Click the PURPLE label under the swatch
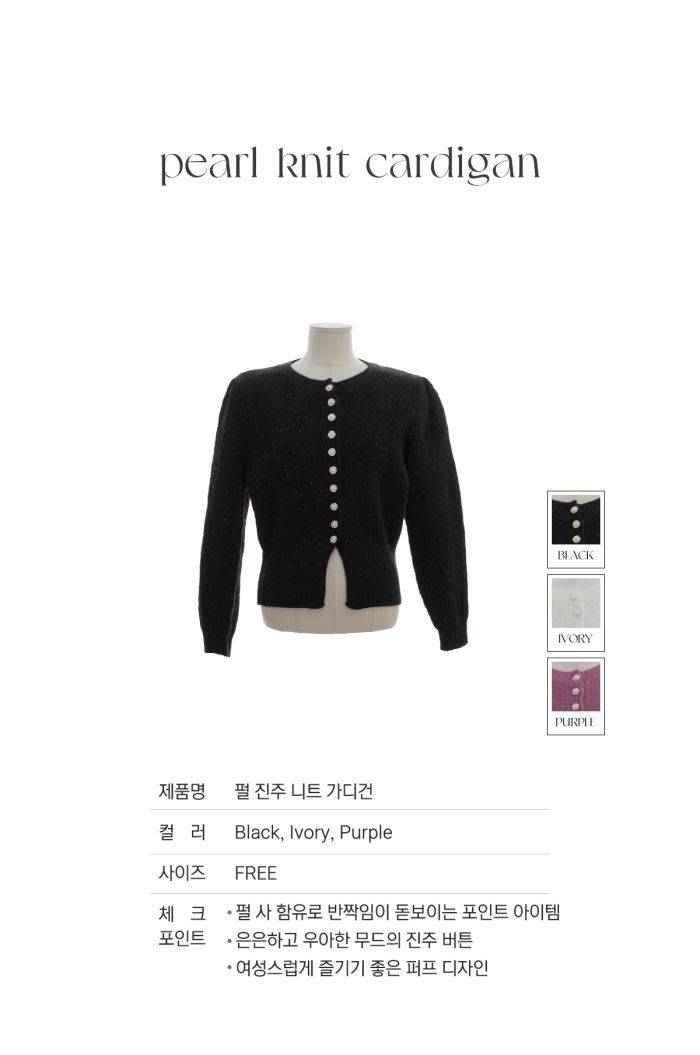 tap(575, 723)
